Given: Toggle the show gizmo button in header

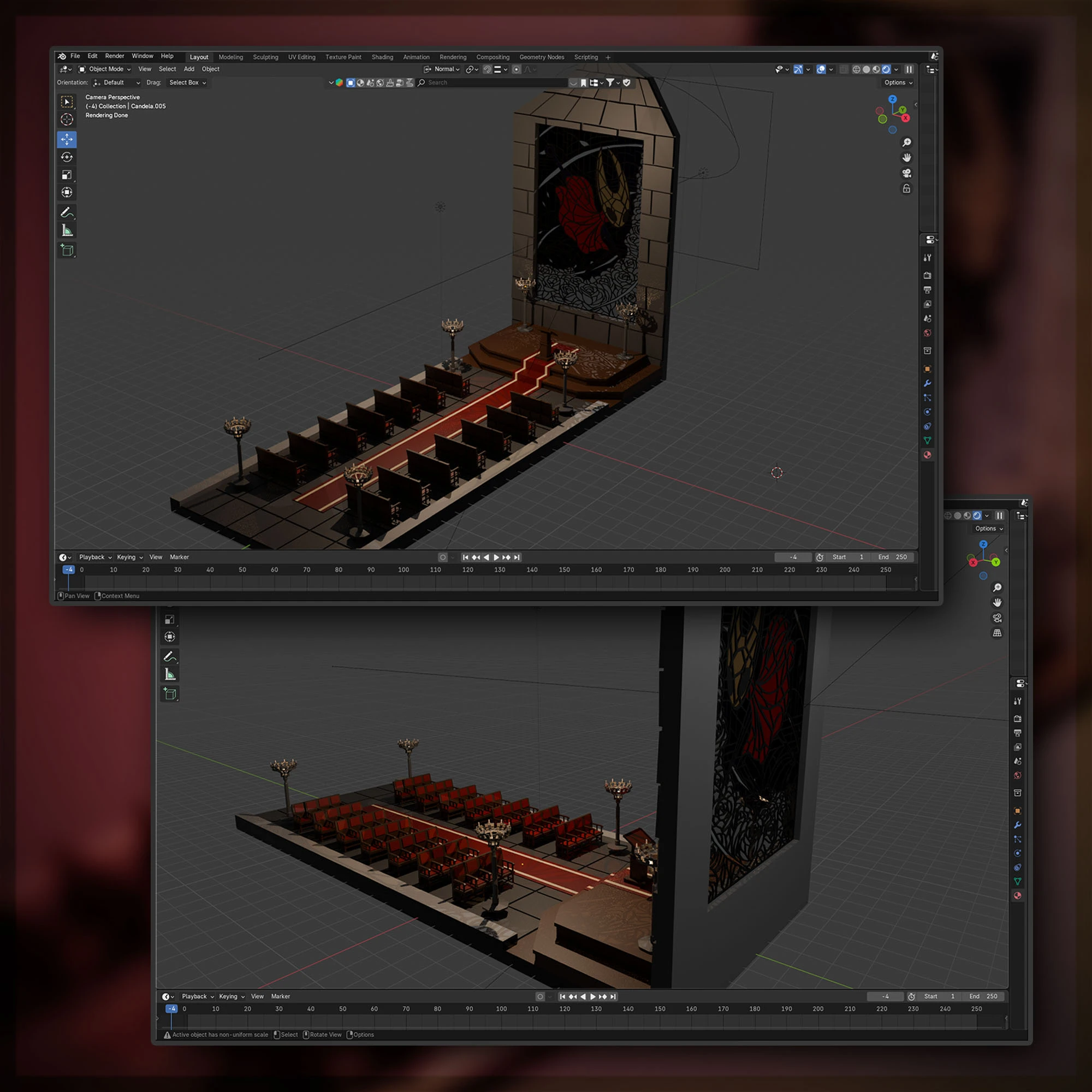Looking at the screenshot, I should click(x=798, y=69).
